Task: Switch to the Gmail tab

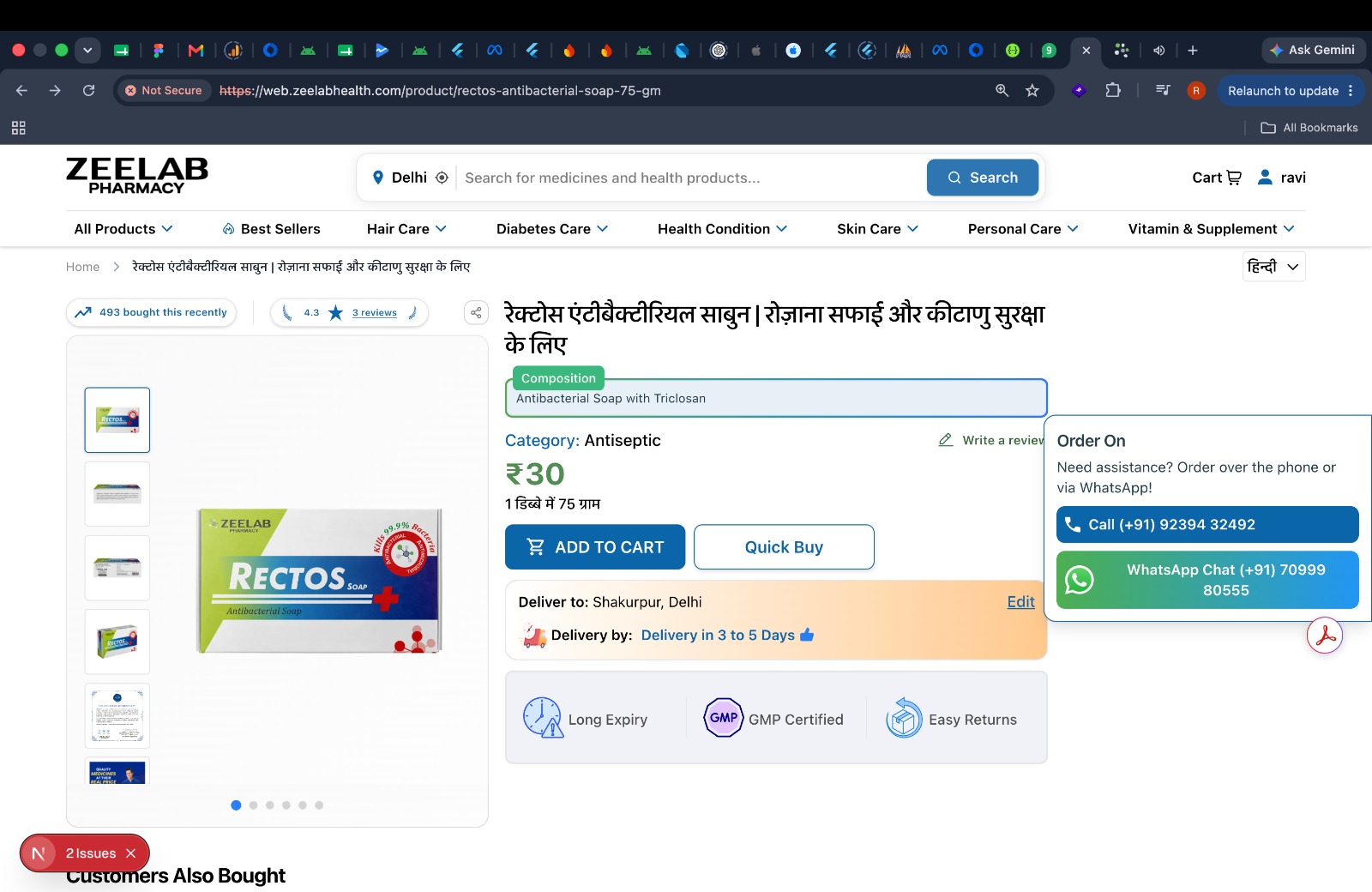Action: coord(196,51)
